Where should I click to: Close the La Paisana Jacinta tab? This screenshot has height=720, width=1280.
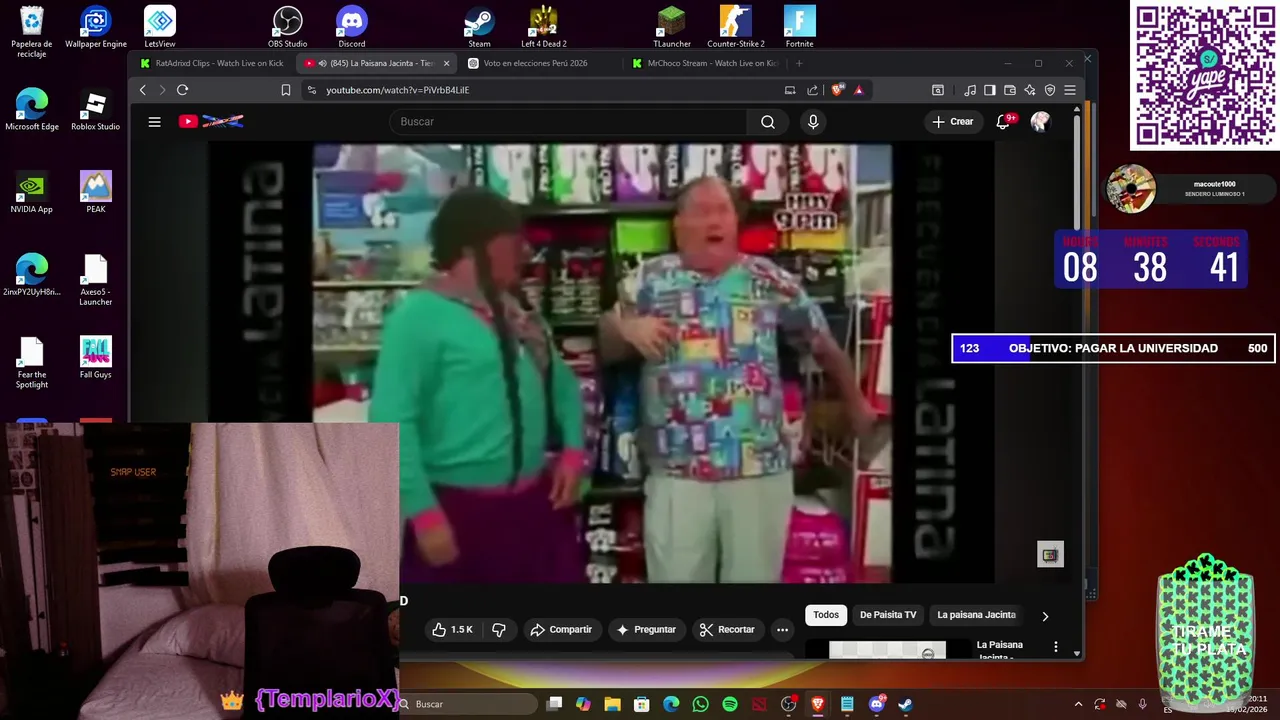click(446, 63)
